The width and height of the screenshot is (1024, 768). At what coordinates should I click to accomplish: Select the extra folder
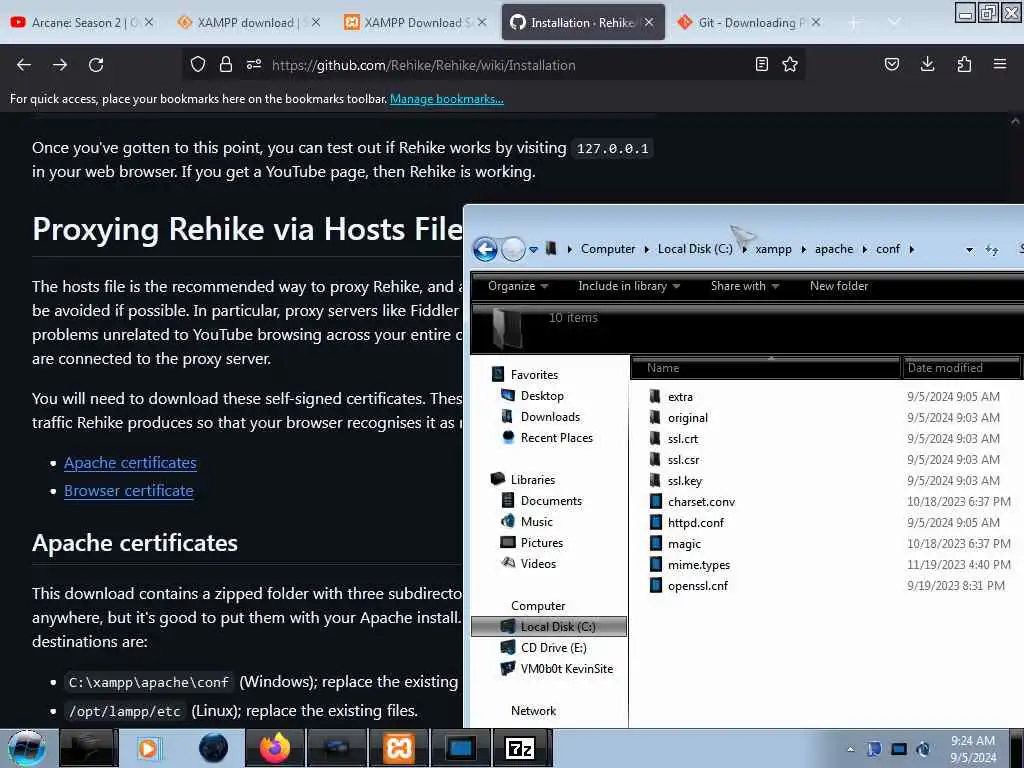tap(680, 396)
